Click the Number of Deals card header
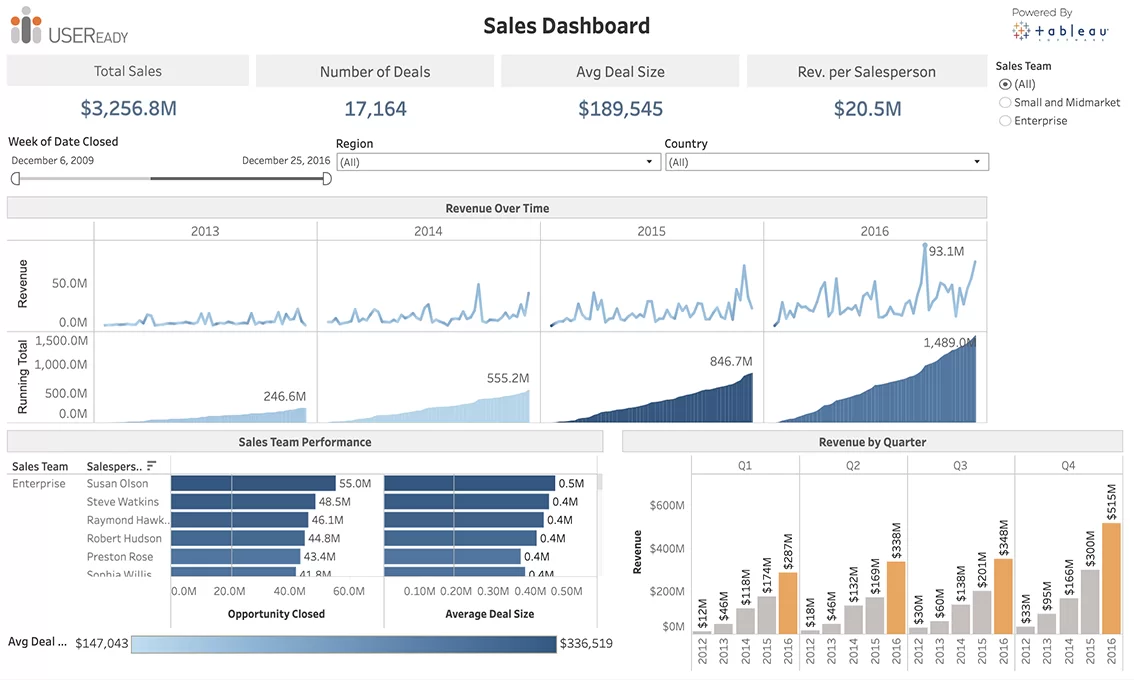Screen dimensions: 1134x680 pyautogui.click(x=375, y=72)
